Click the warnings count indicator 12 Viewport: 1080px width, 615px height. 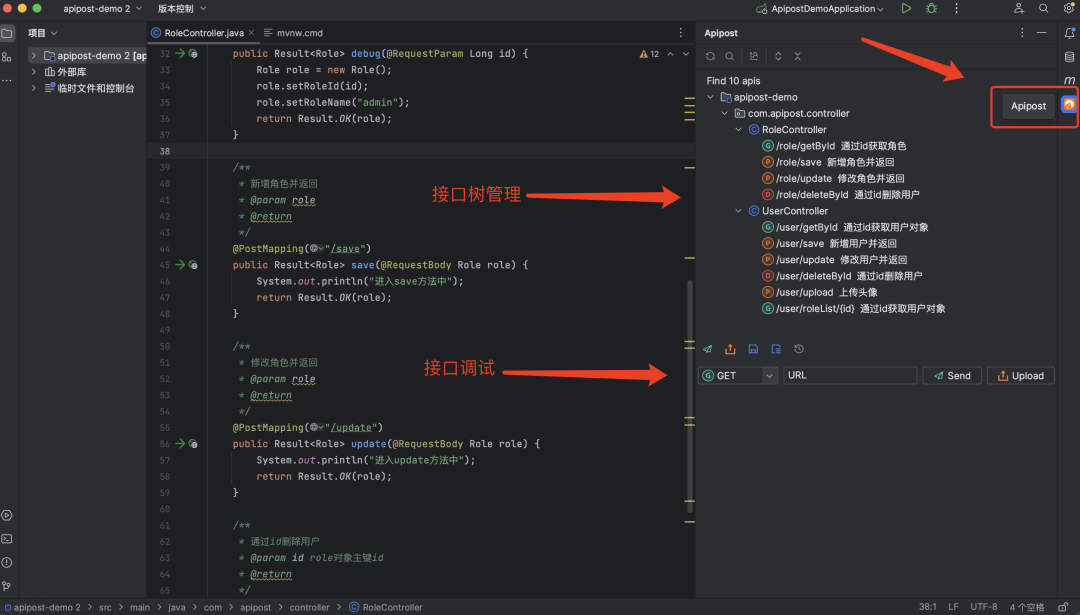(x=649, y=54)
